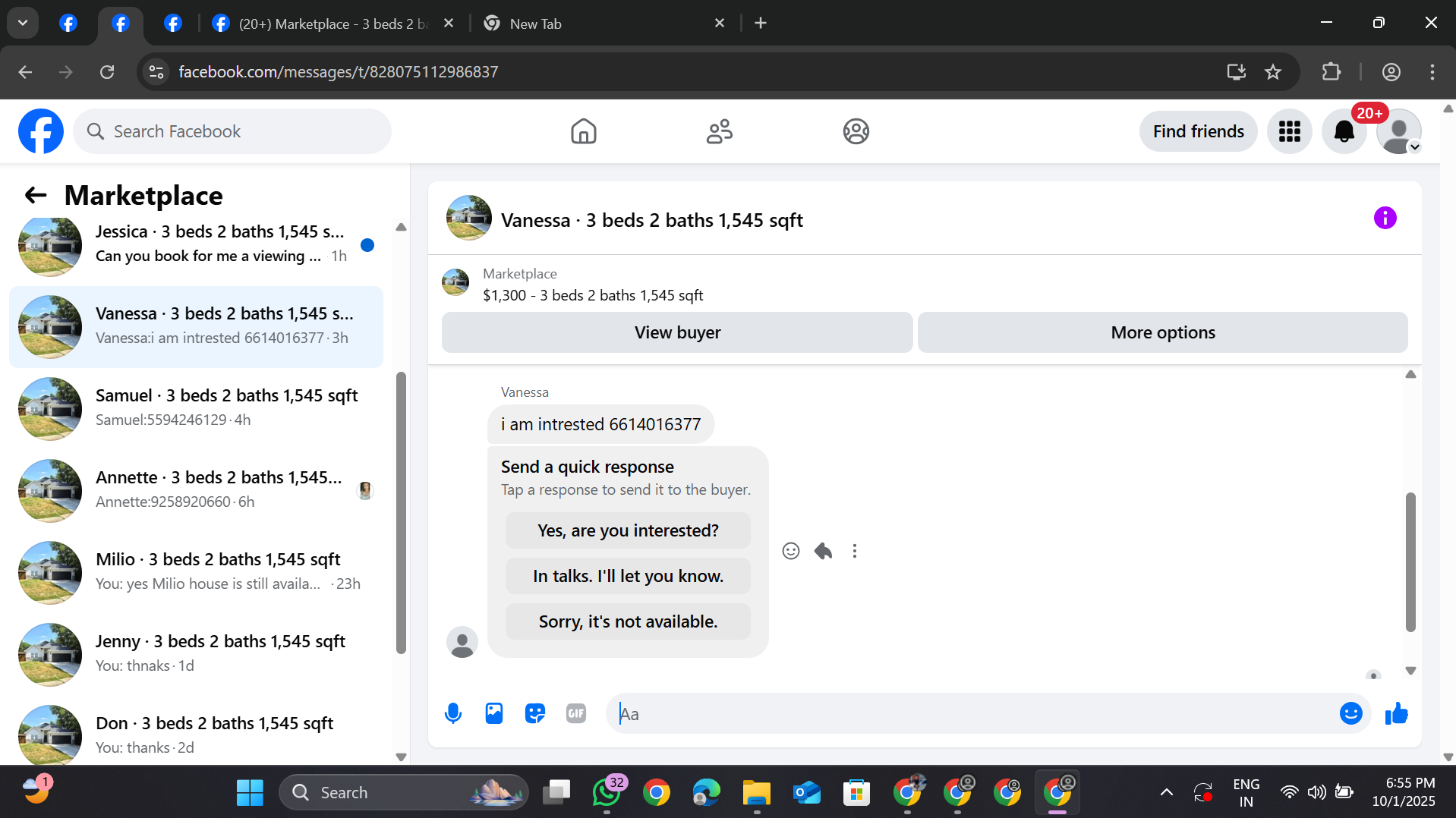This screenshot has width=1456, height=818.
Task: Open Outlook from taskbar
Action: point(806,793)
